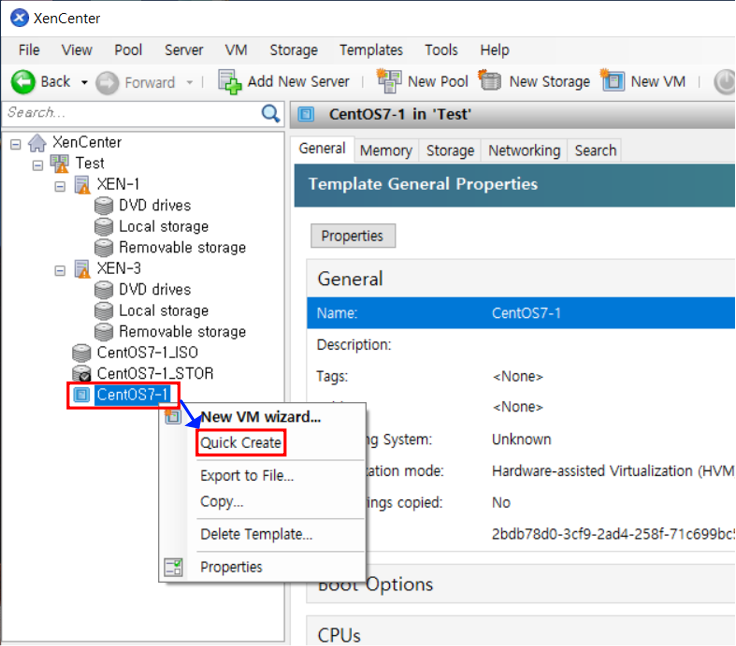Open the Storage menu in menu bar
The image size is (736, 646).
293,50
